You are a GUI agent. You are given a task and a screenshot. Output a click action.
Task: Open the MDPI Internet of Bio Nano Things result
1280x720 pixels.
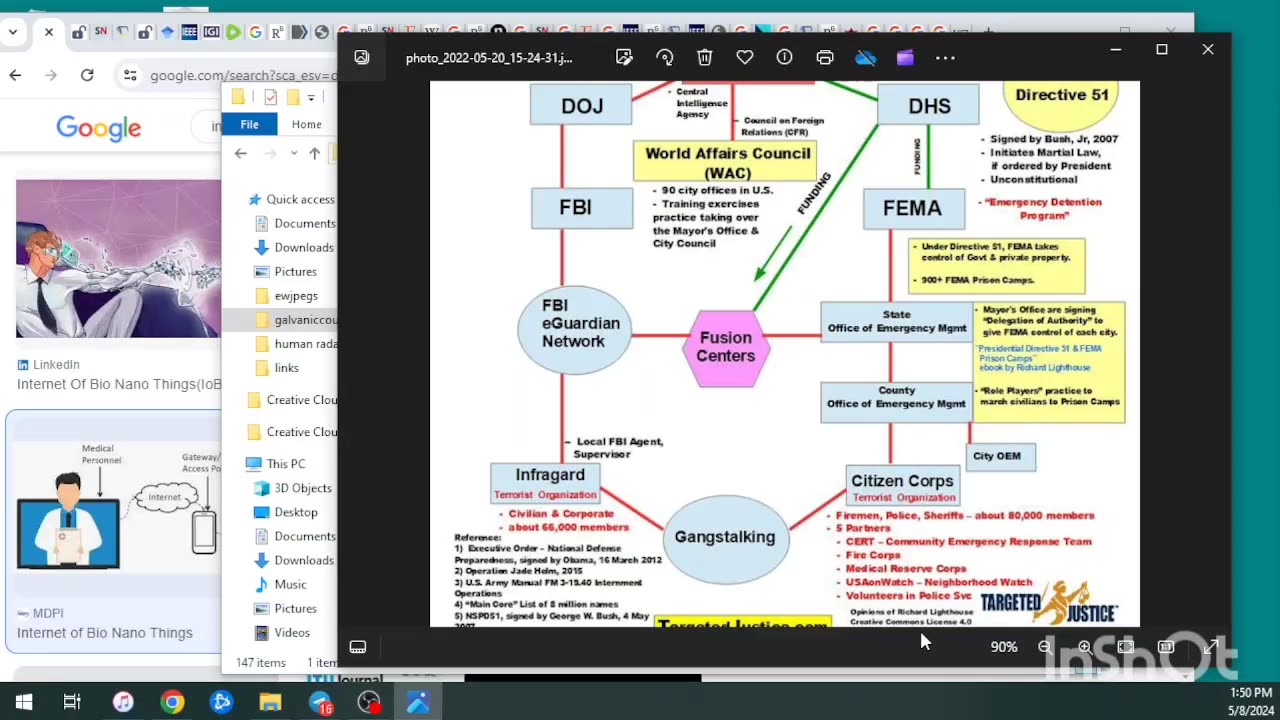104,632
